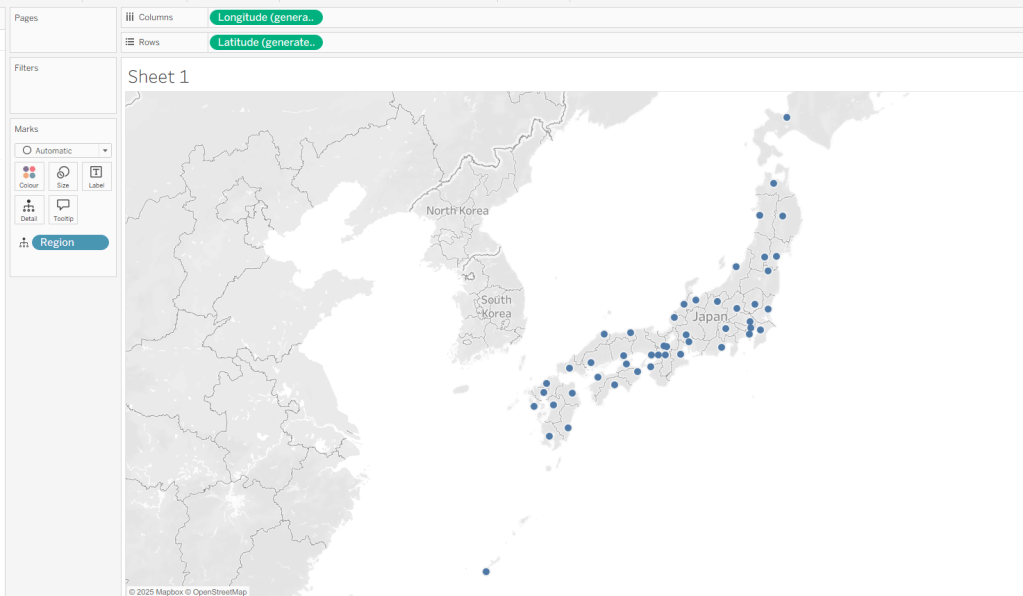1023x596 pixels.
Task: Select the northernmost data point in Japan
Action: tap(786, 118)
